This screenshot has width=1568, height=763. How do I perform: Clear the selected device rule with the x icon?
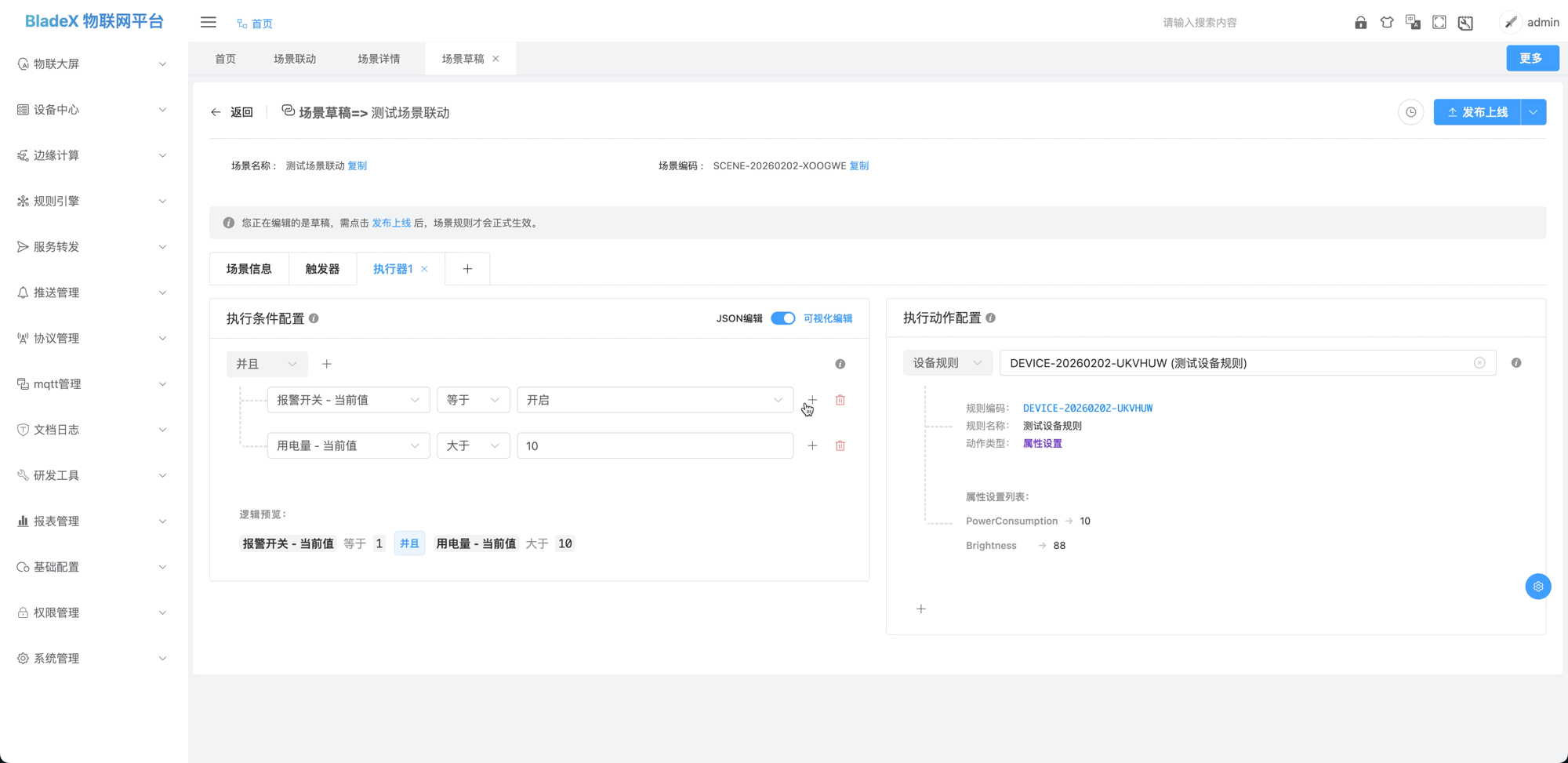click(x=1479, y=362)
